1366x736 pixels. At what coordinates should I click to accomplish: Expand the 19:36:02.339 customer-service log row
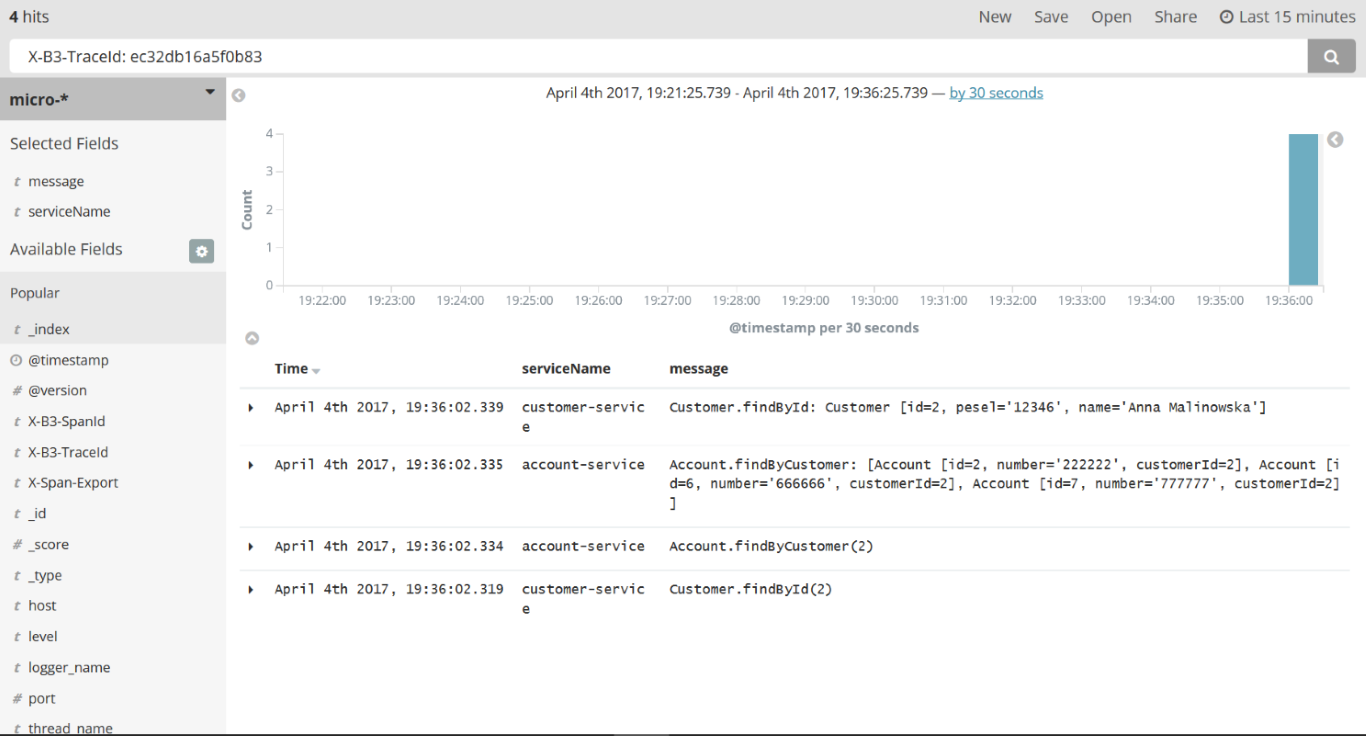tap(251, 408)
